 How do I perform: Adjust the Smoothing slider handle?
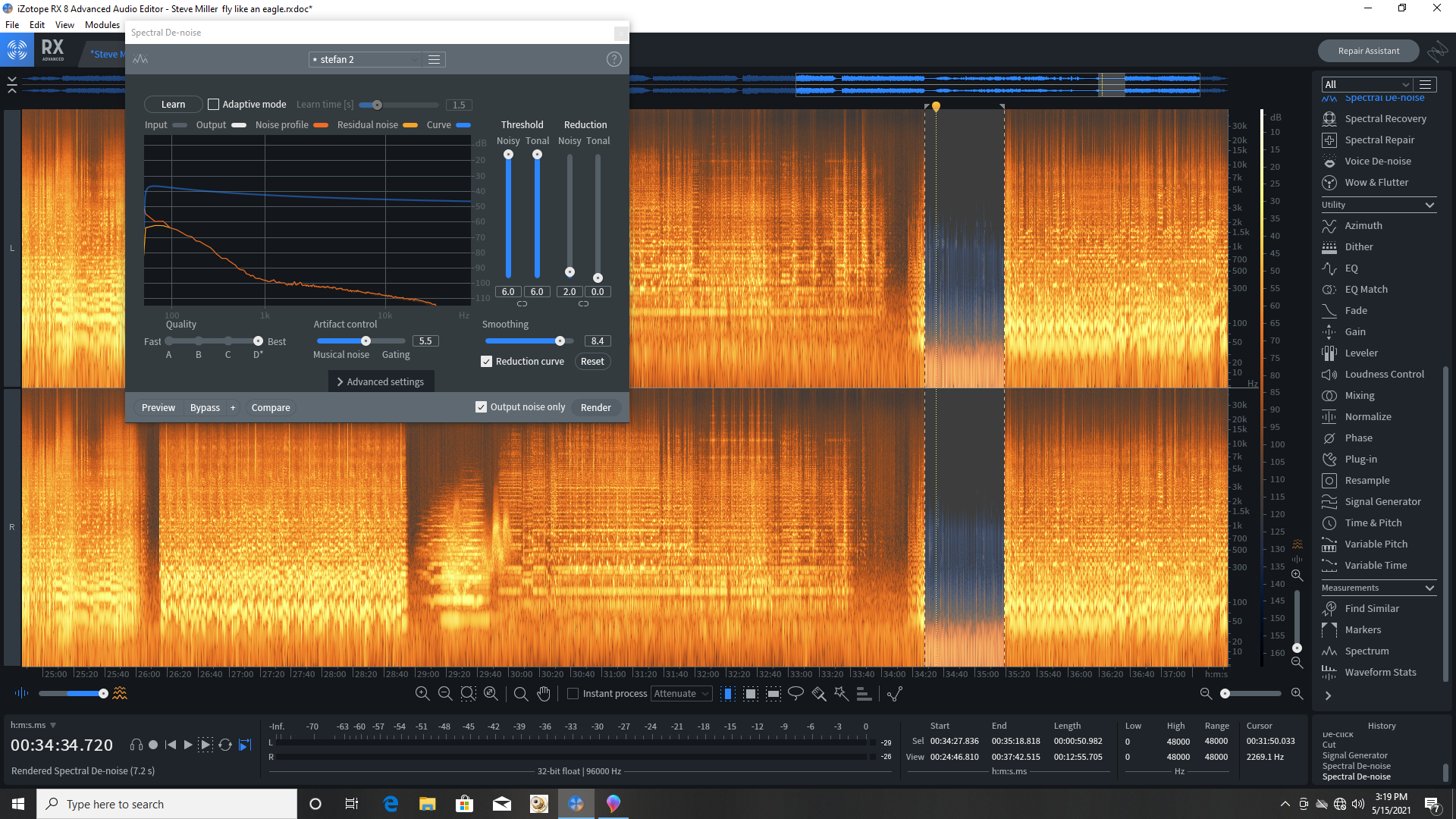point(560,341)
